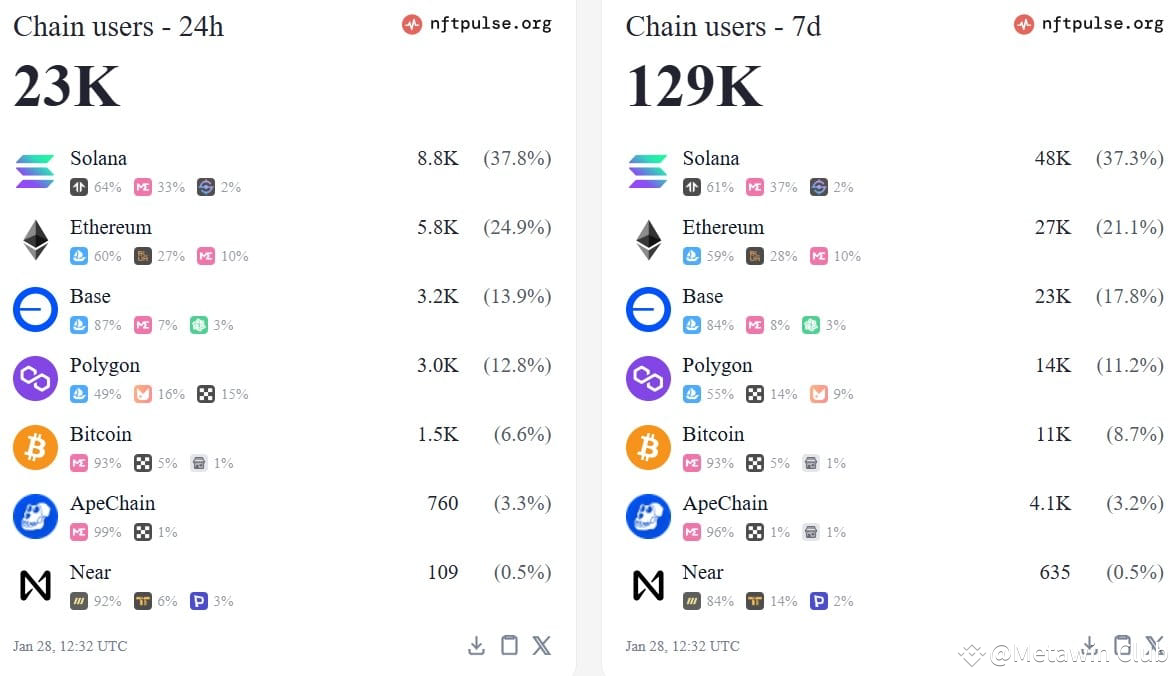Open the Solana link in the 7d list
This screenshot has width=1176, height=676.
tap(711, 158)
